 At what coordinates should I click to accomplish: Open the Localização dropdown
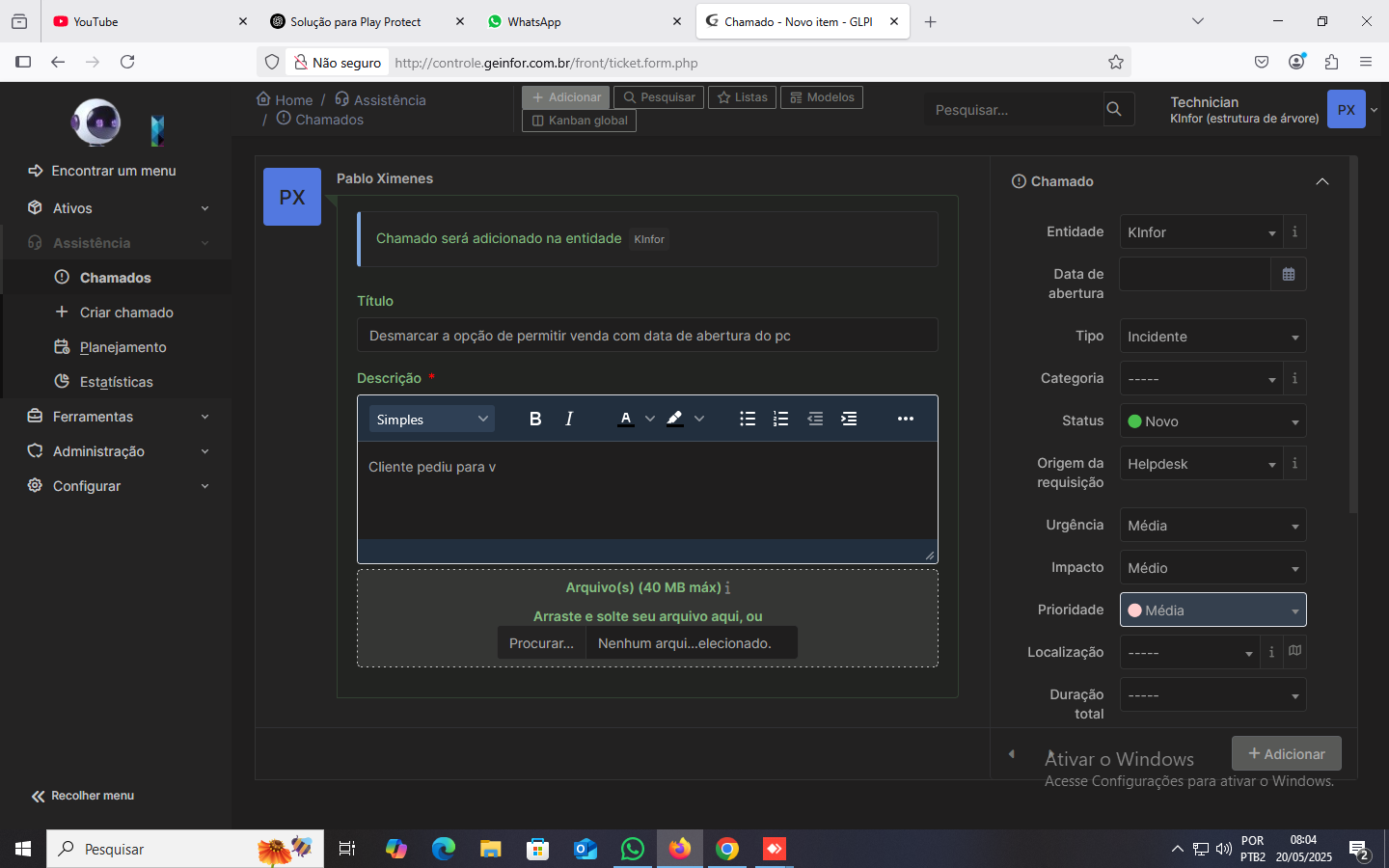tap(1190, 653)
